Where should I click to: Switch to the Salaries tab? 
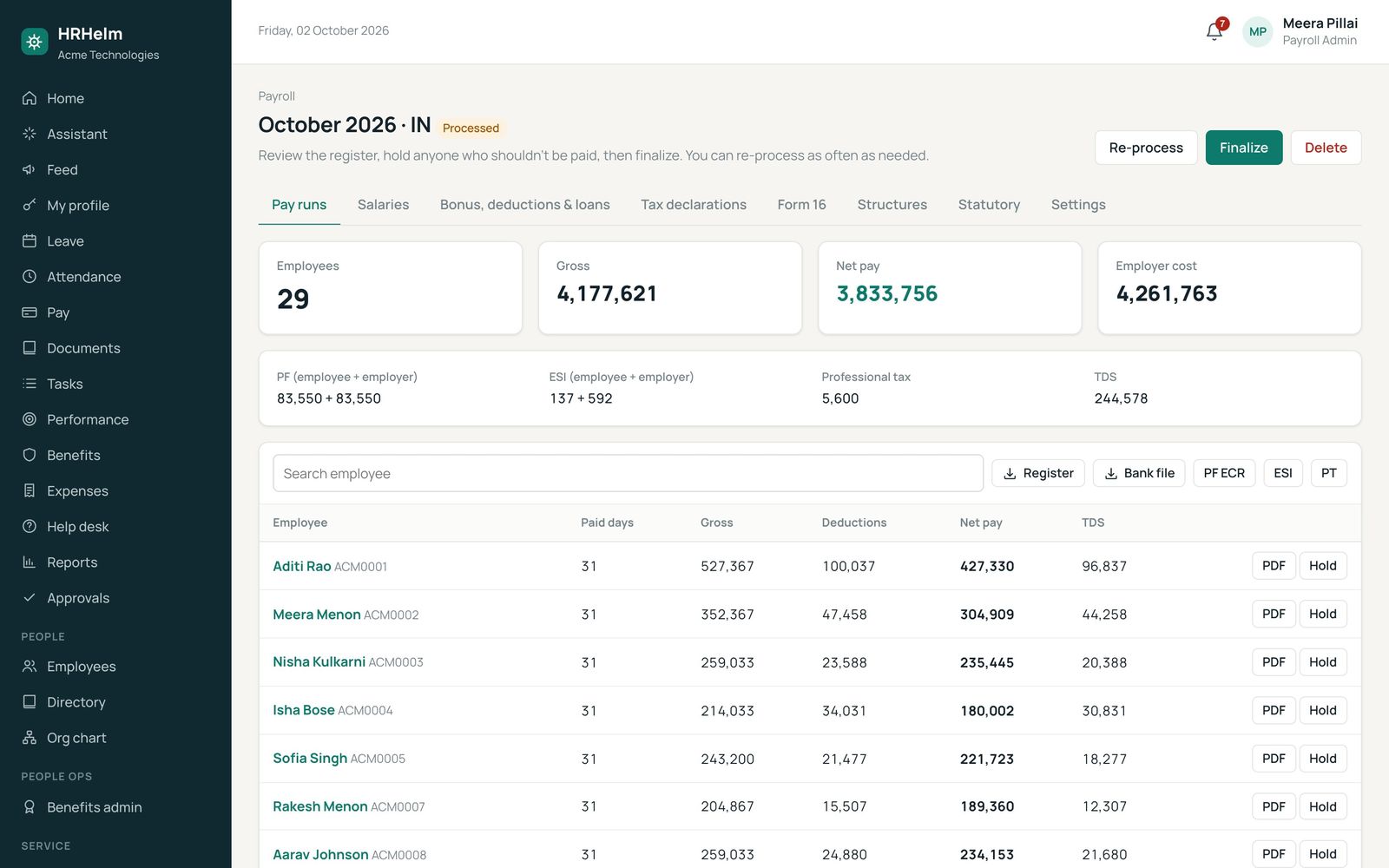coord(383,205)
